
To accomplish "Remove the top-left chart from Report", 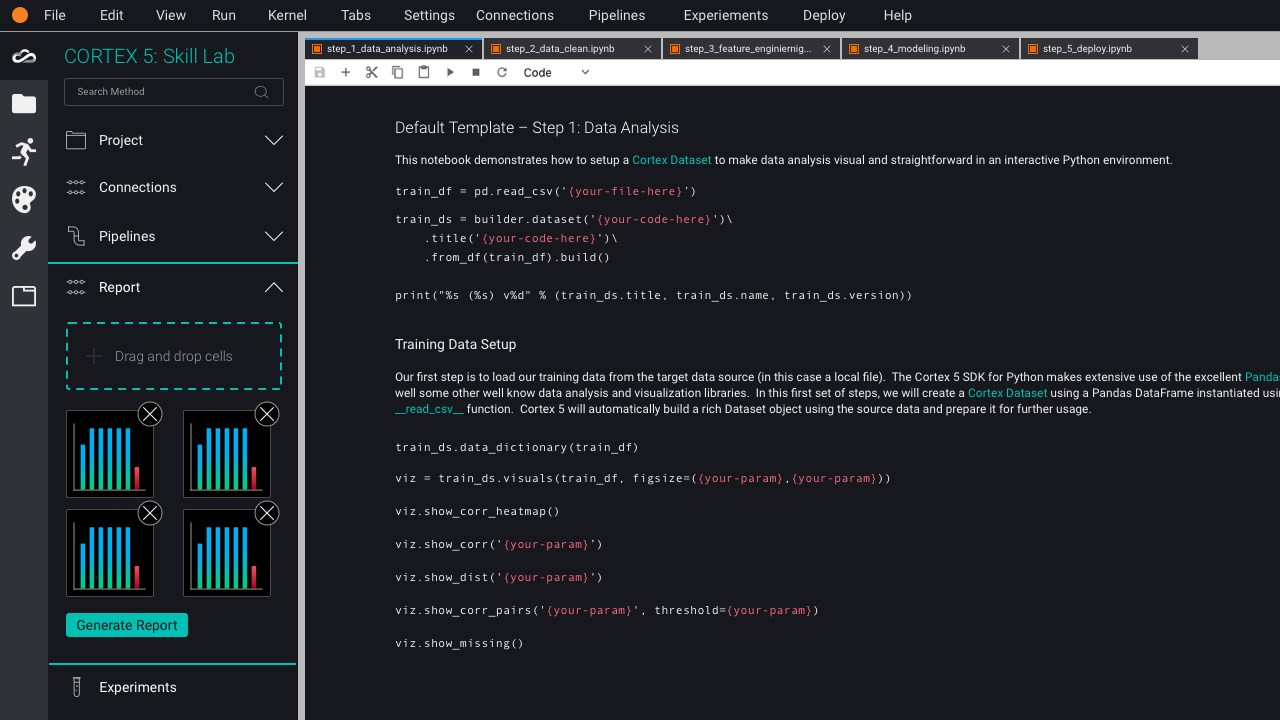I will pos(149,414).
